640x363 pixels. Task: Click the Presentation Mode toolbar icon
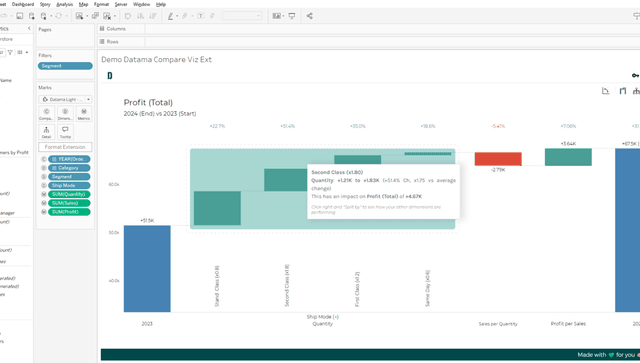(292, 16)
